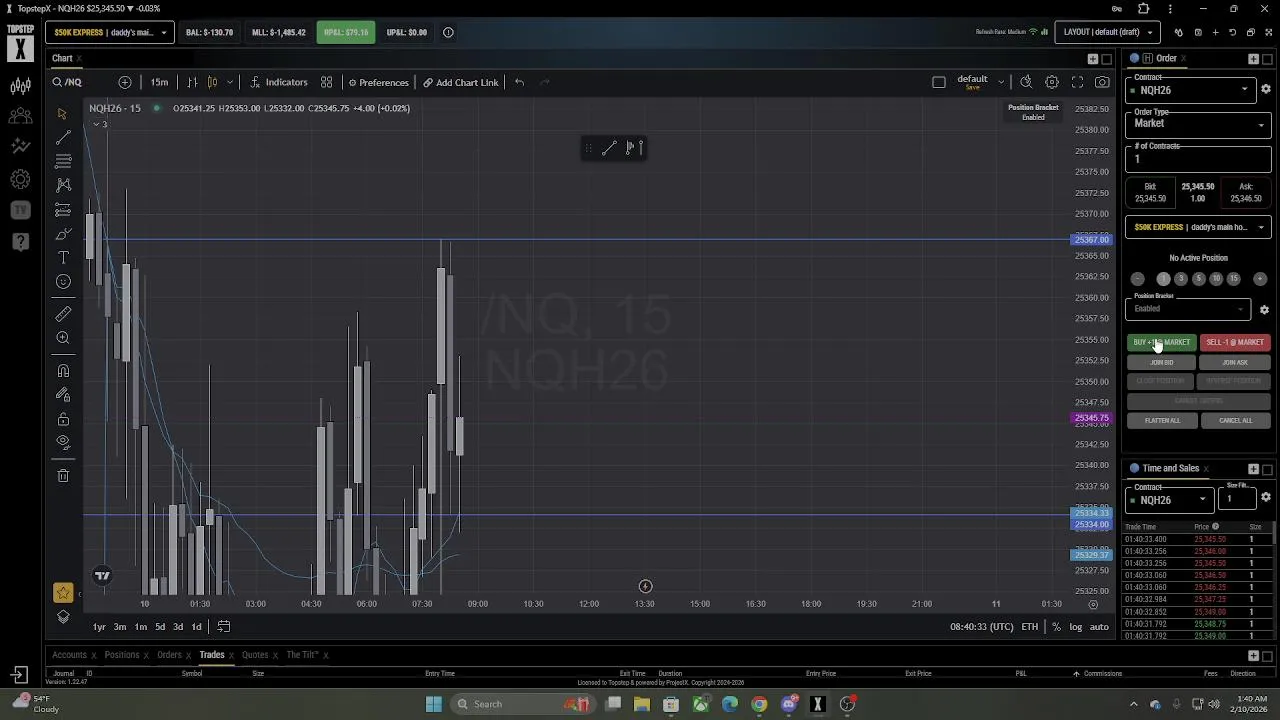Expand the default layout save dropdown
Image resolution: width=1280 pixels, height=720 pixels.
[999, 82]
